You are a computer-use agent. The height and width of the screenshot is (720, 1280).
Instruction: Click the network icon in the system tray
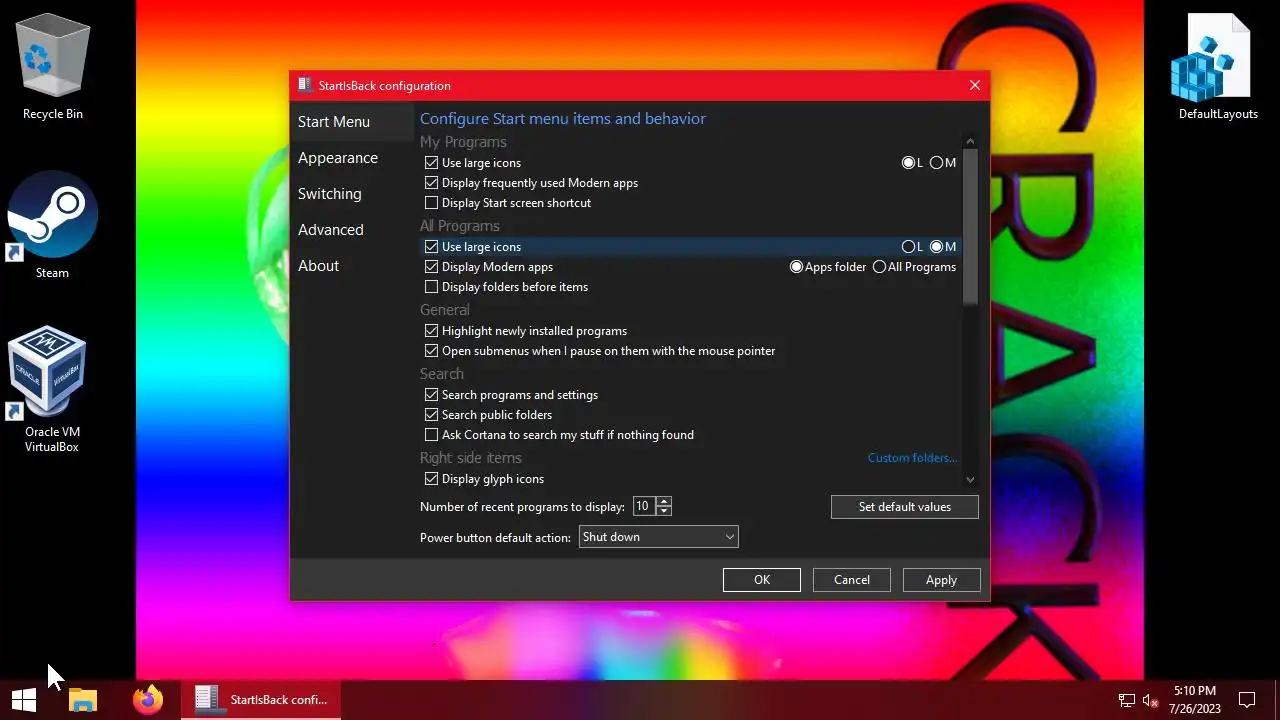(x=1126, y=700)
